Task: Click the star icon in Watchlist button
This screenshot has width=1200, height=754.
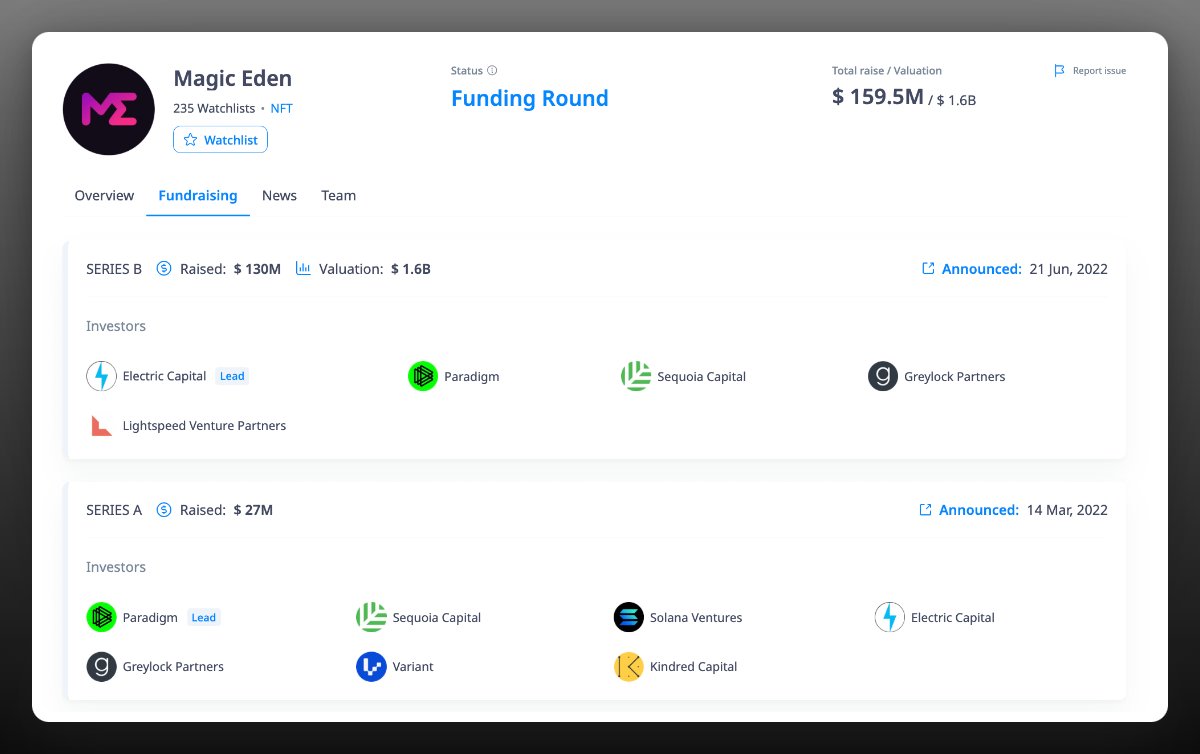Action: [190, 140]
